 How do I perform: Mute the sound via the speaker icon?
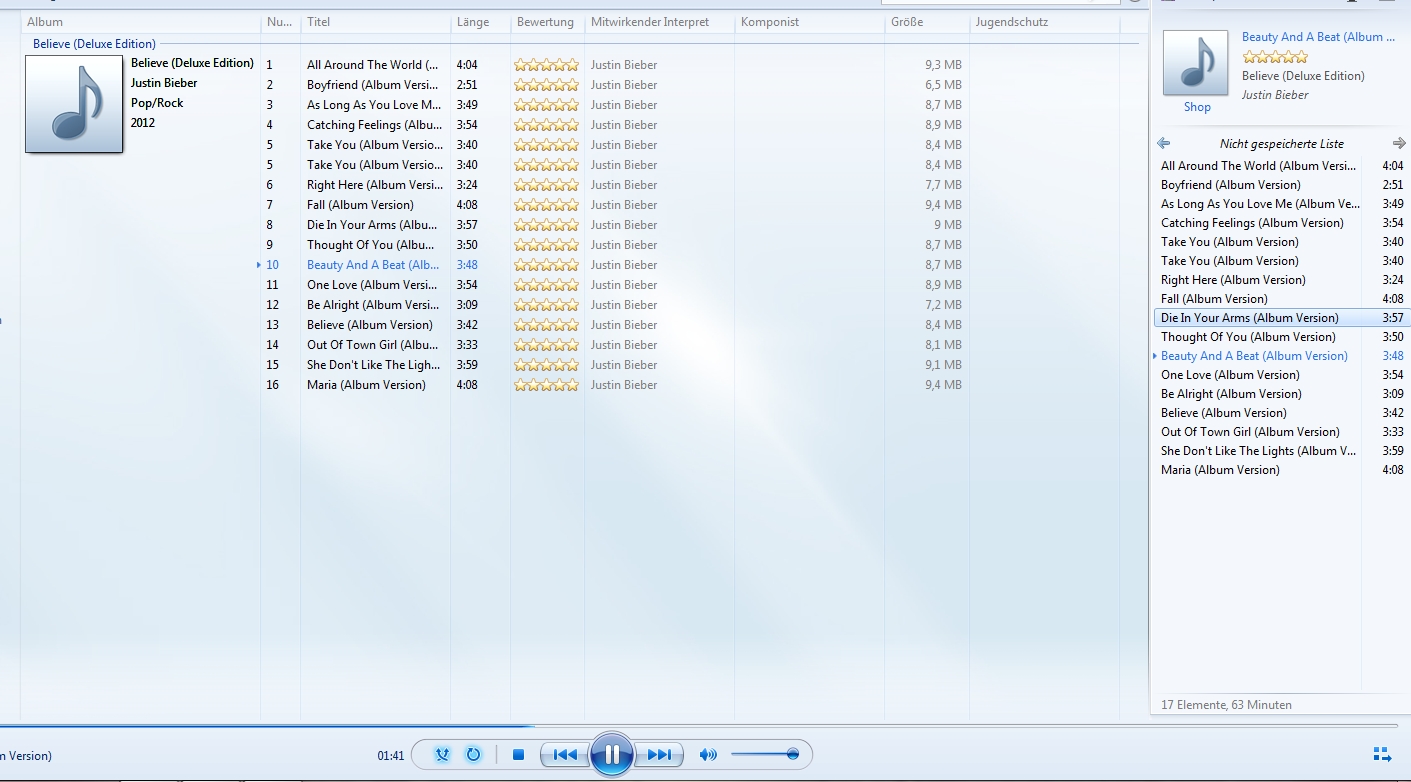708,755
